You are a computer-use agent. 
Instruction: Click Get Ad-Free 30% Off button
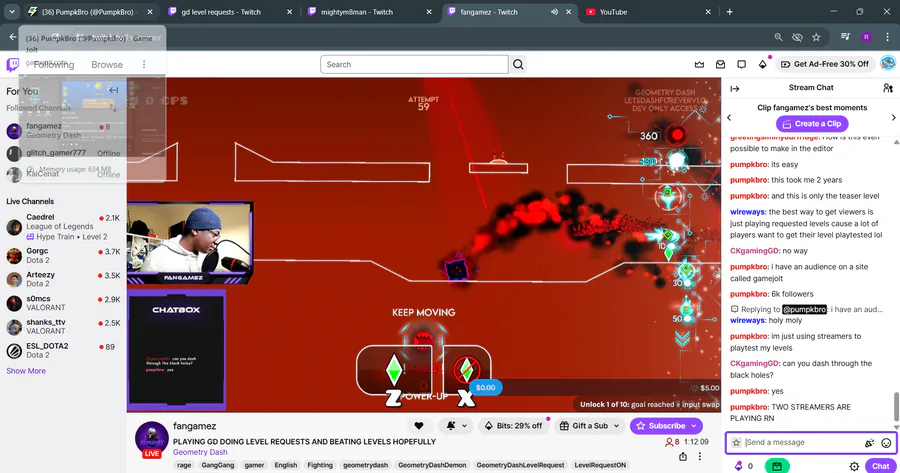tap(825, 64)
